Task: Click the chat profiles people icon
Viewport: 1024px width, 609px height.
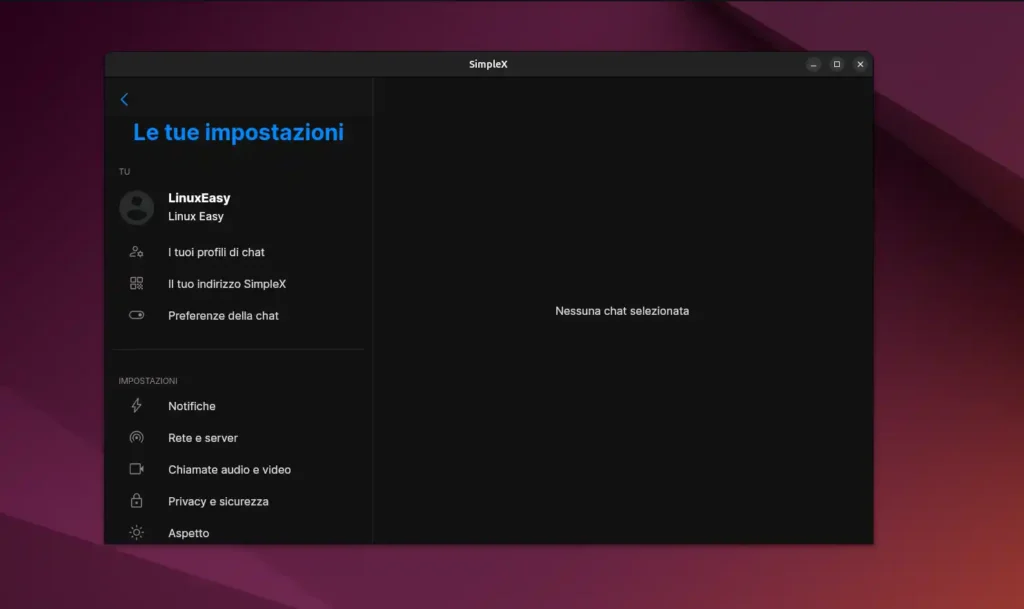Action: pyautogui.click(x=136, y=252)
